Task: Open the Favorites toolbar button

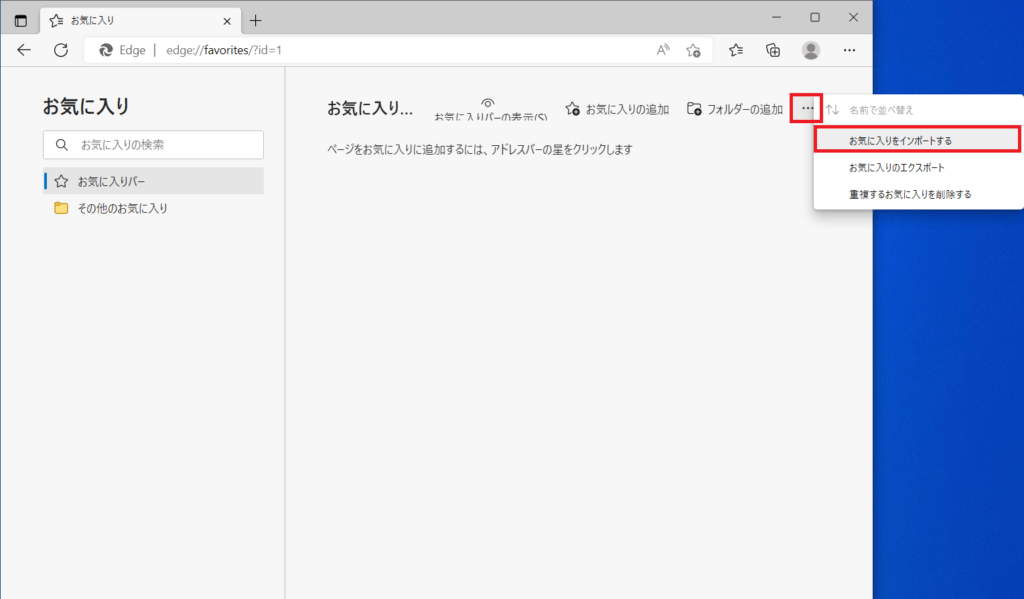Action: tap(736, 50)
